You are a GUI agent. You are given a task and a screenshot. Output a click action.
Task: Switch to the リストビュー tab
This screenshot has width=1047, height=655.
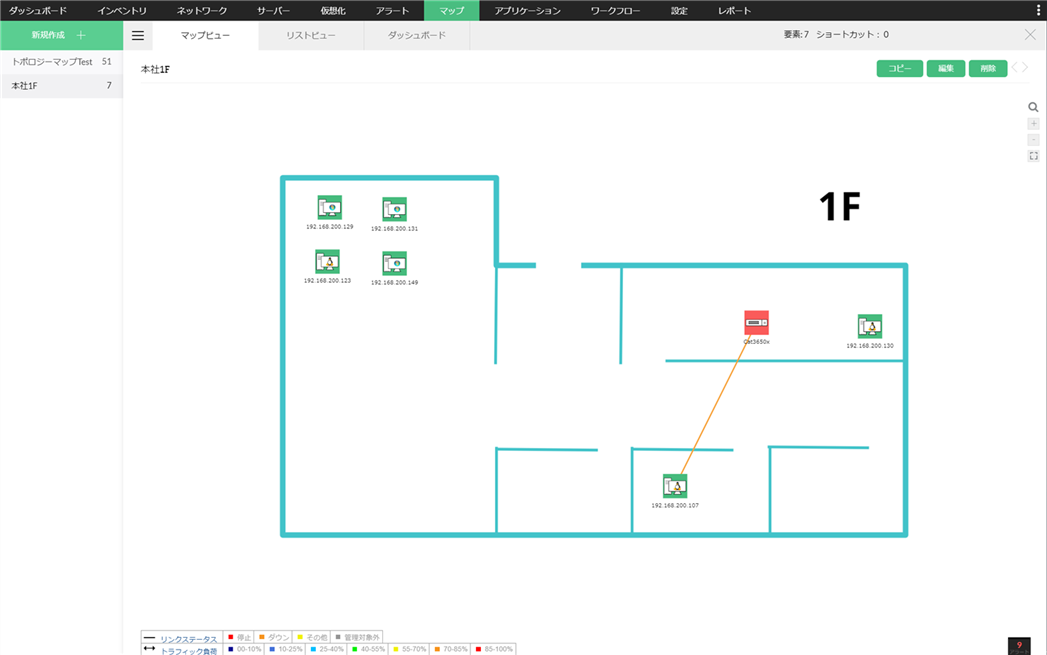pos(311,35)
